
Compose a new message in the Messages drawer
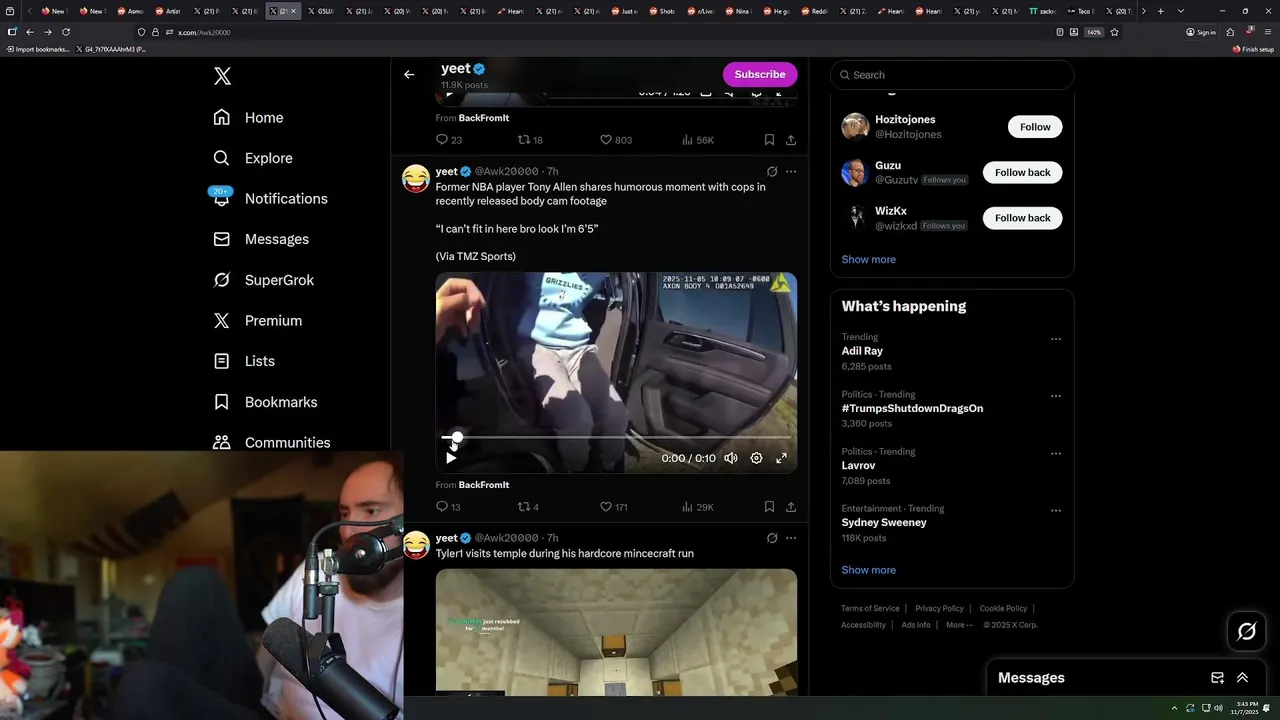[1217, 678]
